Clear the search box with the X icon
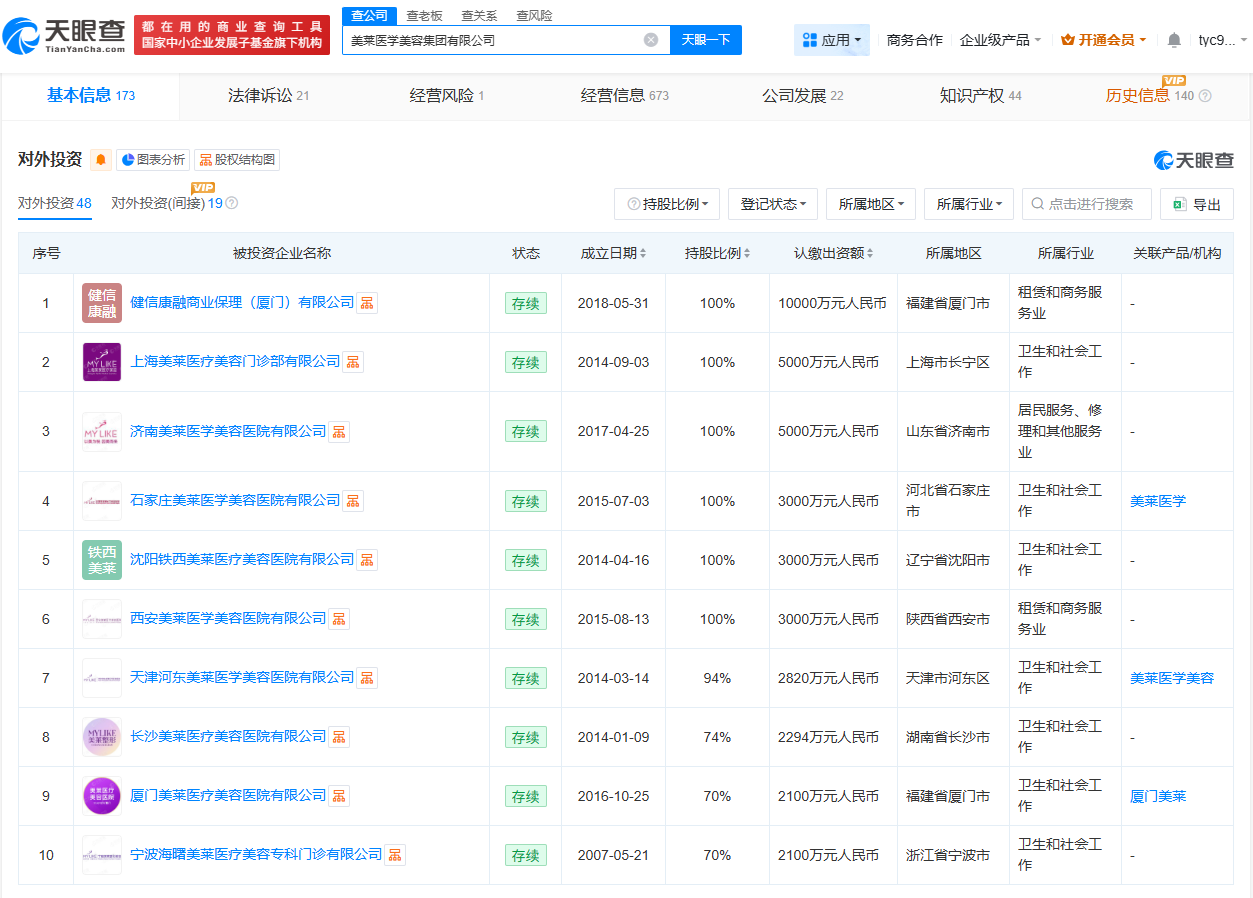 651,40
